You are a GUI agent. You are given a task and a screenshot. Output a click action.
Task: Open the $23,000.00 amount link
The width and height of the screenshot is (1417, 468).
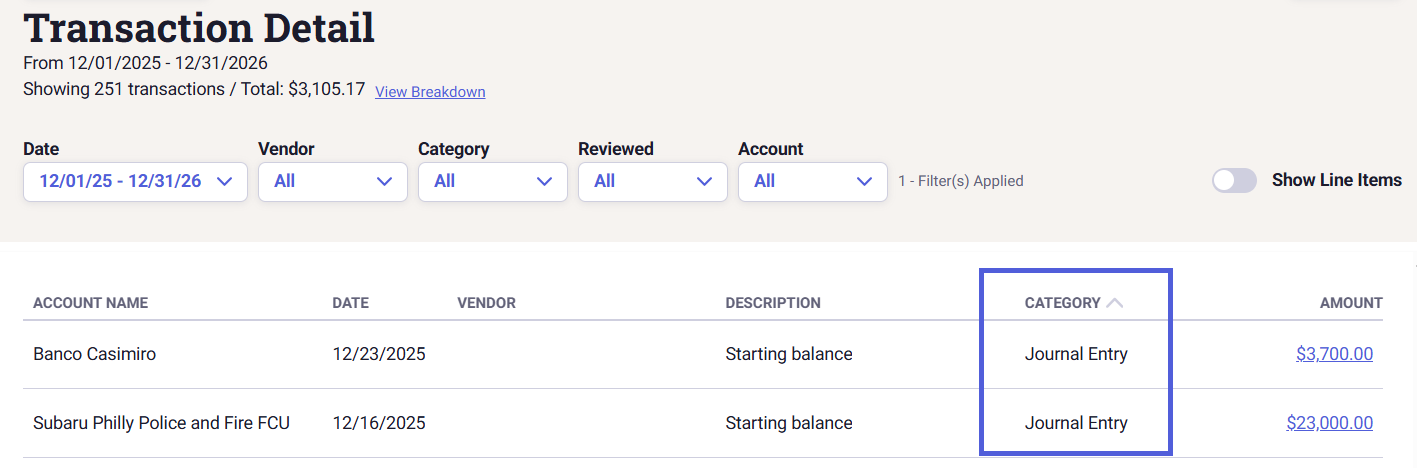1329,423
